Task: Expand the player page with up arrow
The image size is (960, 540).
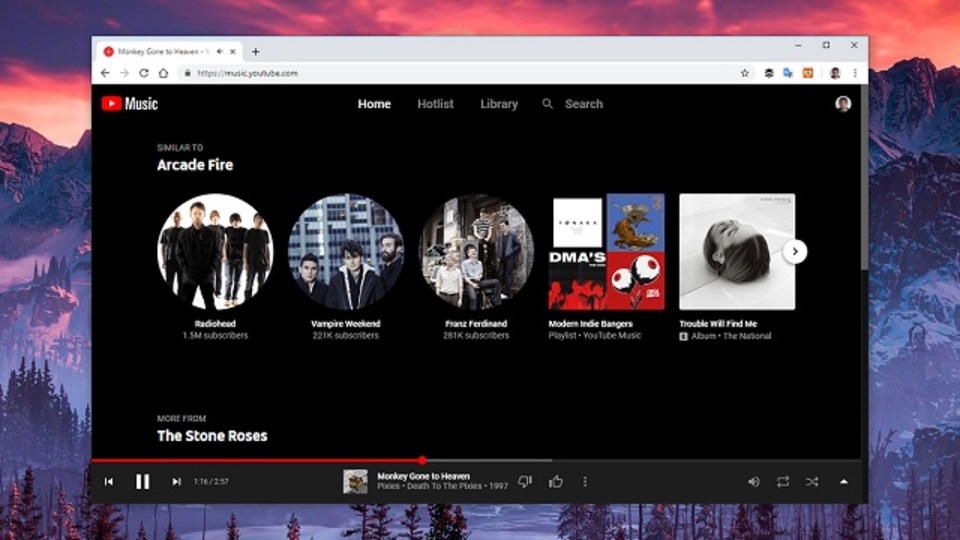Action: 844,482
